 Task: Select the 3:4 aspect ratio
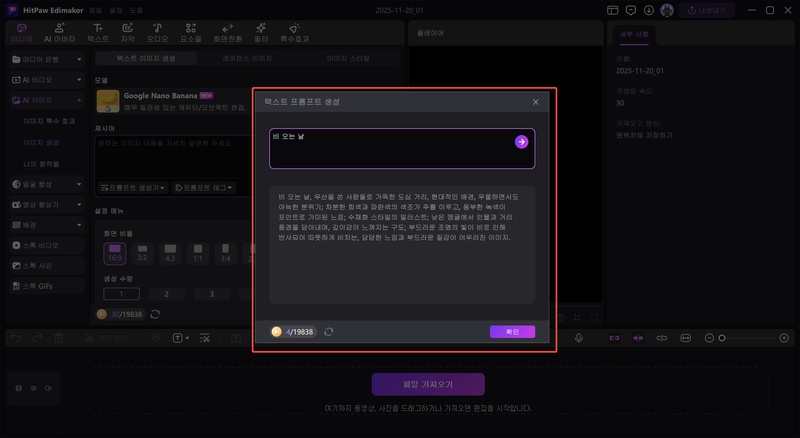(x=225, y=253)
